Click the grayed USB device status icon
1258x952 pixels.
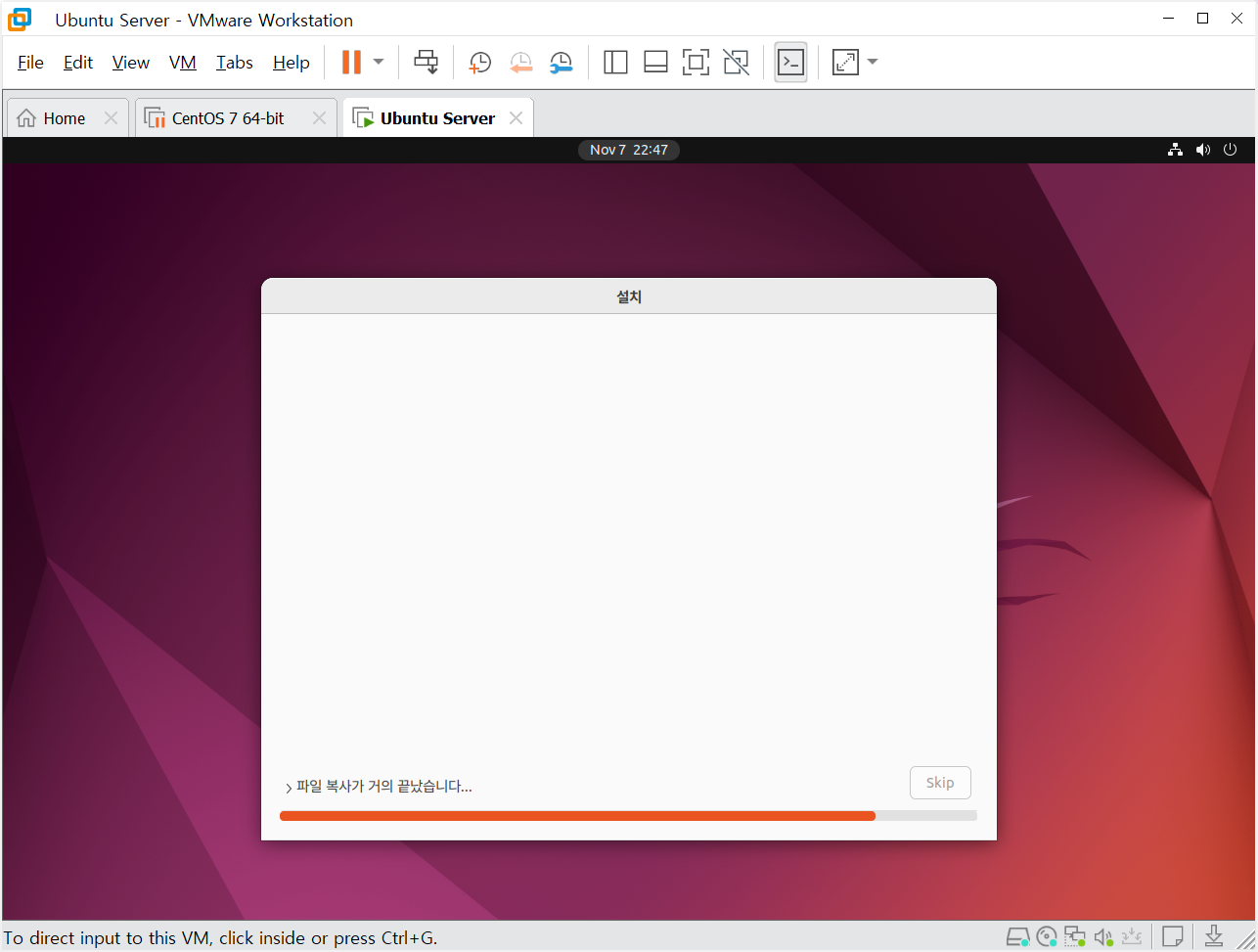click(x=1133, y=936)
